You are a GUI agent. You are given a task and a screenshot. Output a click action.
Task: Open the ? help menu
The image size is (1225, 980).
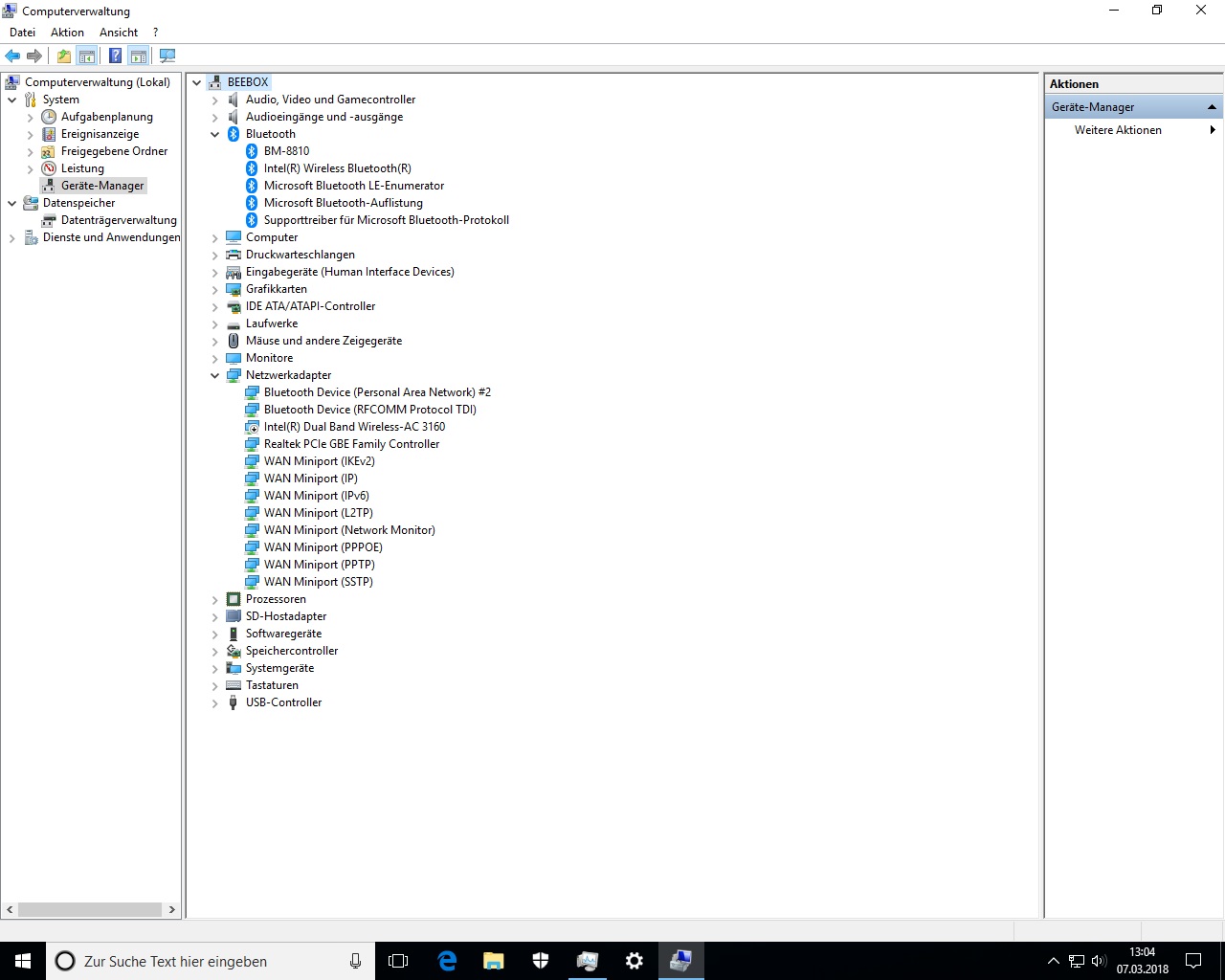point(155,33)
